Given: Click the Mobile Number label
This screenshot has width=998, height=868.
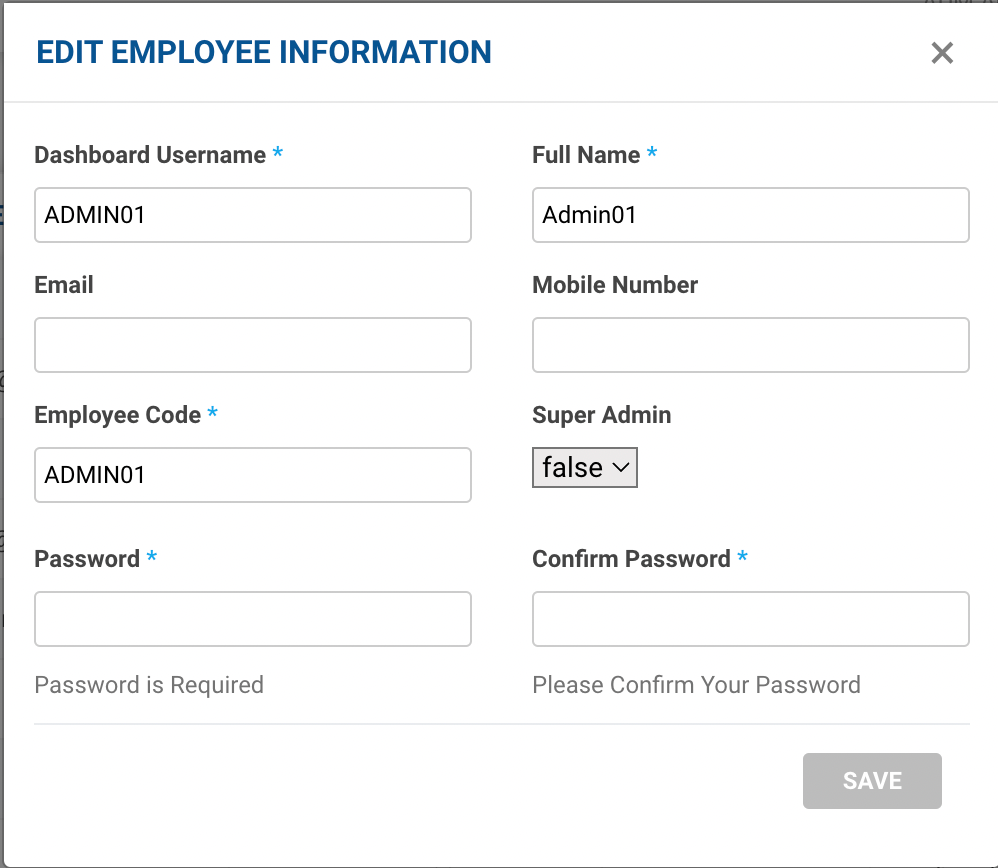Looking at the screenshot, I should 615,285.
